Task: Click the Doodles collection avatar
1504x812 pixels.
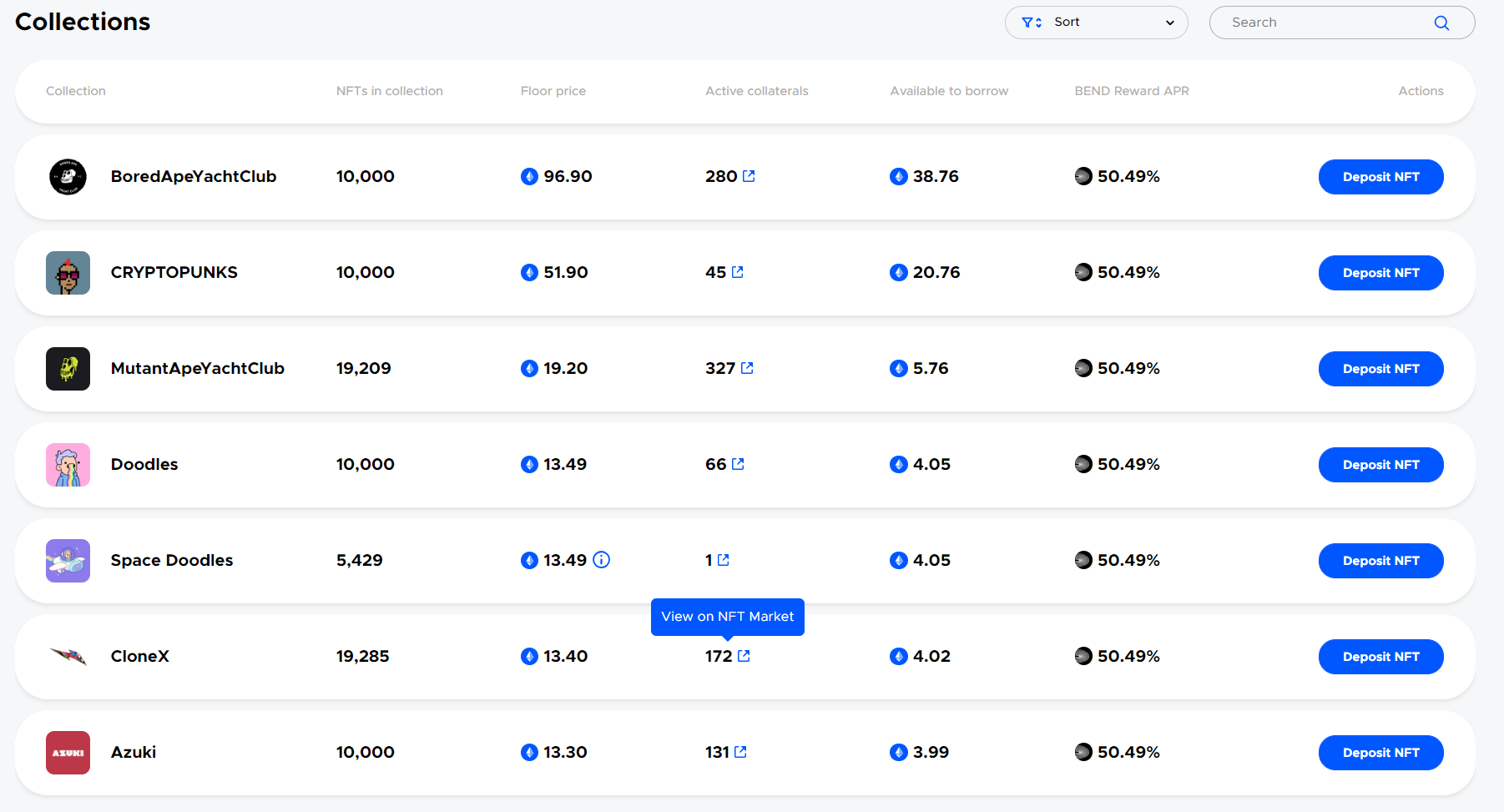Action: coord(68,465)
